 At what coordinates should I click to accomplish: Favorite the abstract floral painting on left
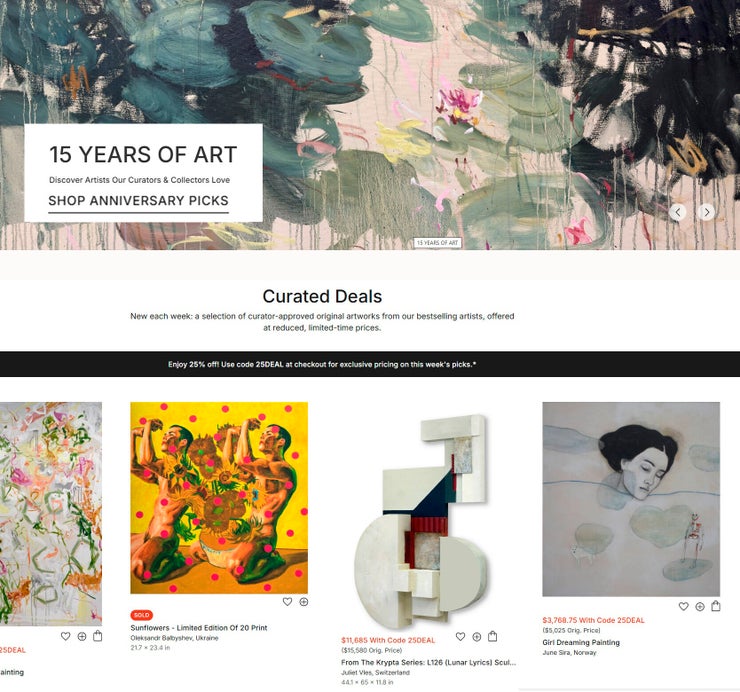point(66,636)
